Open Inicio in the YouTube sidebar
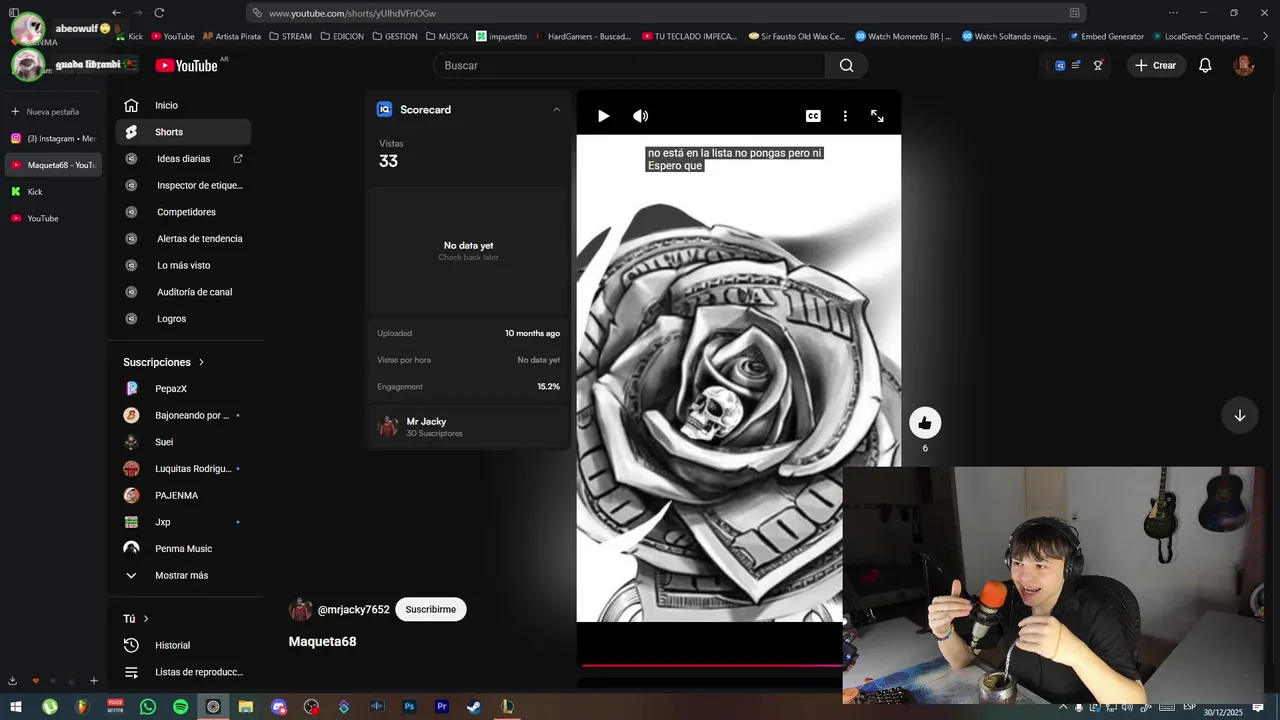This screenshot has height=720, width=1280. click(183, 105)
